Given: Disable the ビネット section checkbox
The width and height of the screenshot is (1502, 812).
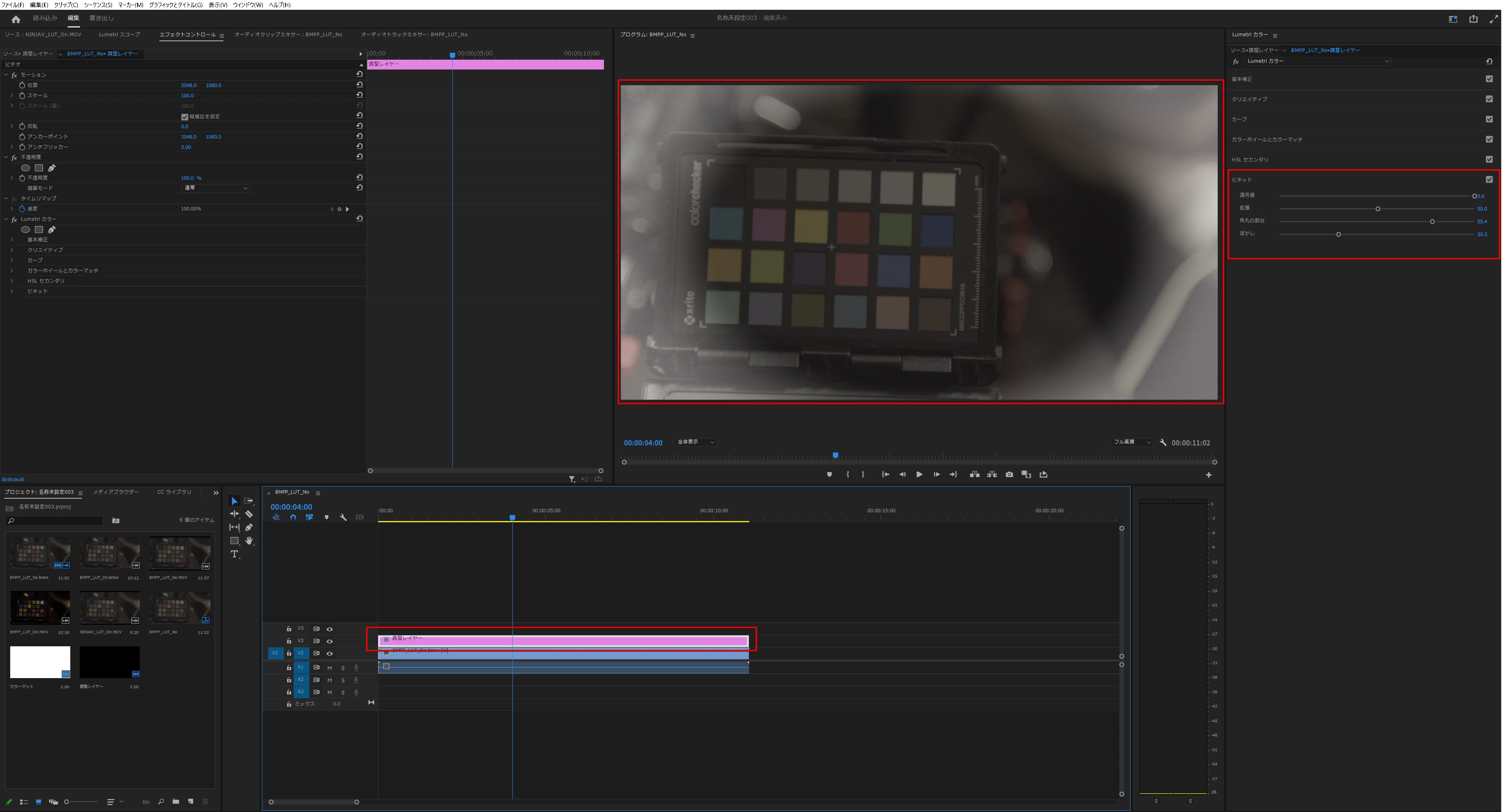Looking at the screenshot, I should point(1489,179).
